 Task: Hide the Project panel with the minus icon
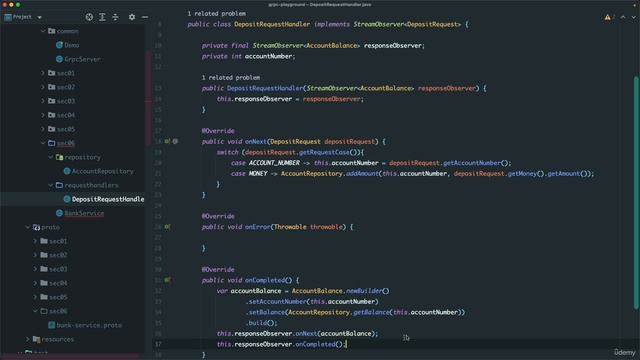pos(145,17)
